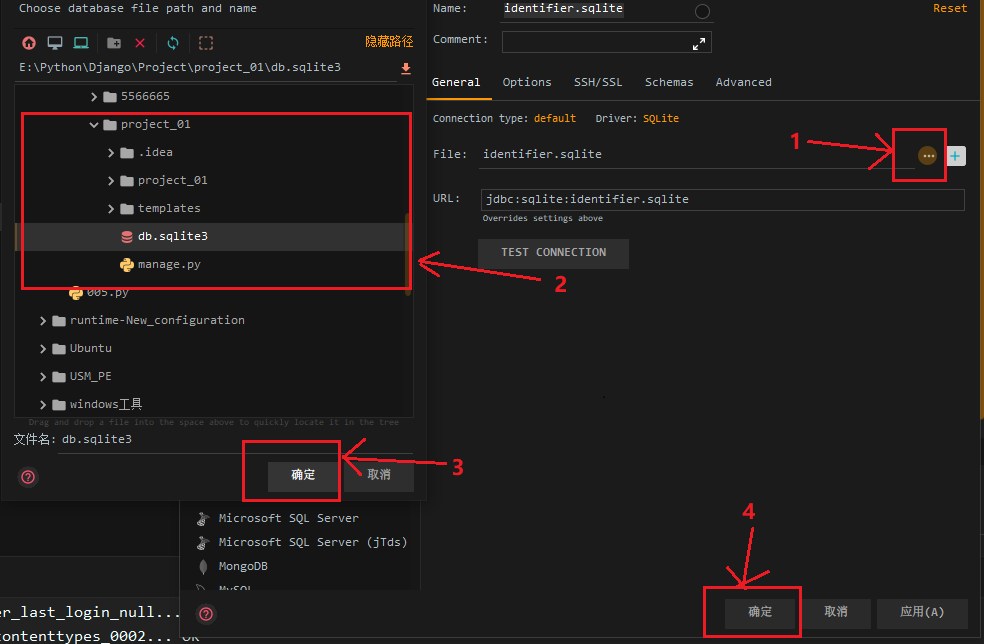Expand the Ubuntu folder

point(43,348)
